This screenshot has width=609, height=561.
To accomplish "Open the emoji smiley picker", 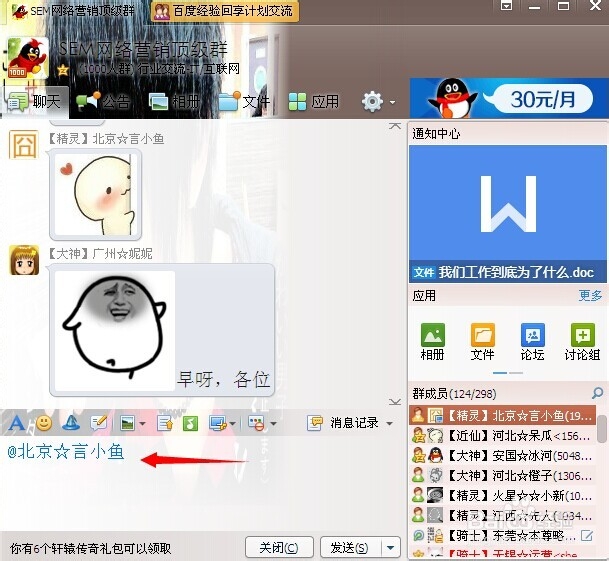I will coord(44,423).
